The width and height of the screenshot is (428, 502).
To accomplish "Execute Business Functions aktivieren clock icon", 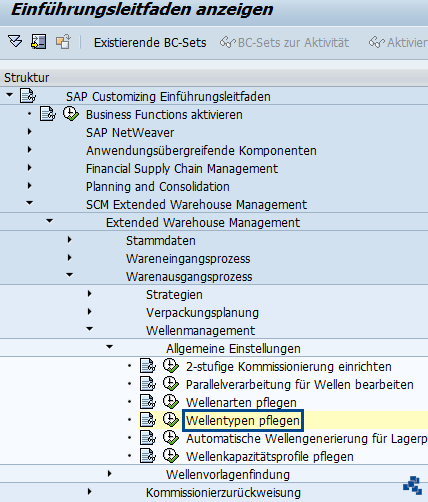I will [x=71, y=114].
